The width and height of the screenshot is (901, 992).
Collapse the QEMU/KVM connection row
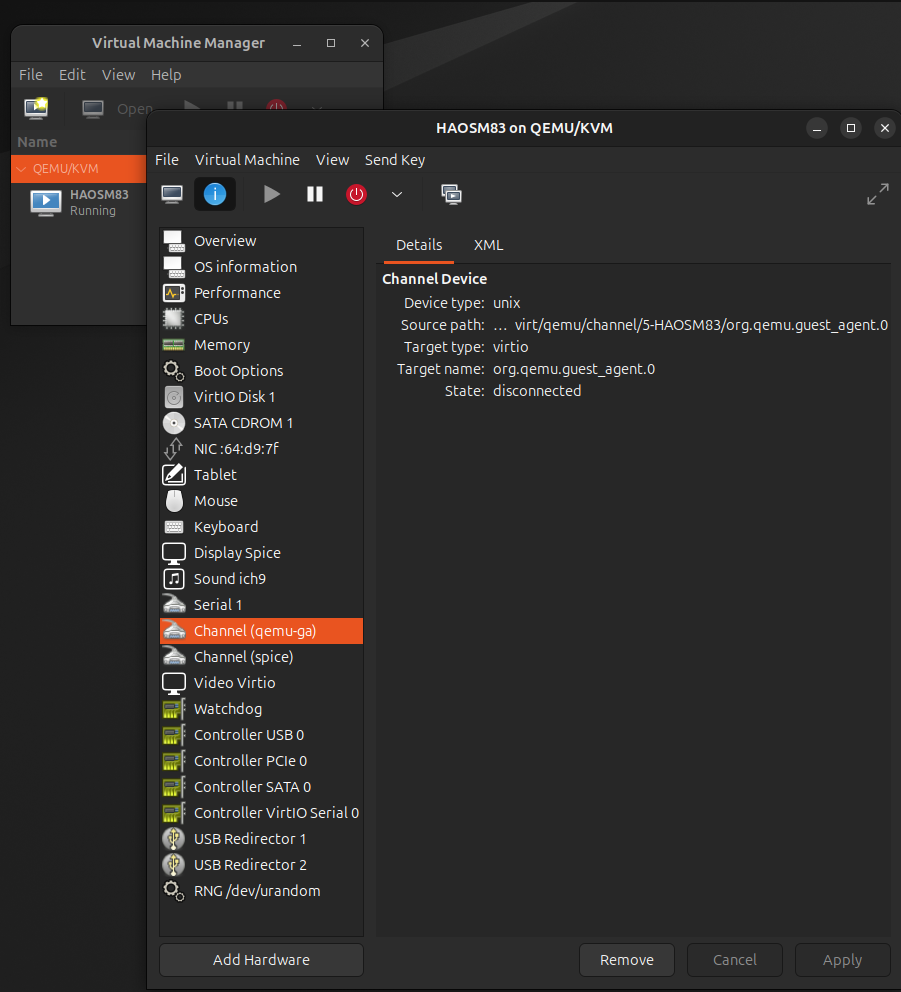coord(21,169)
